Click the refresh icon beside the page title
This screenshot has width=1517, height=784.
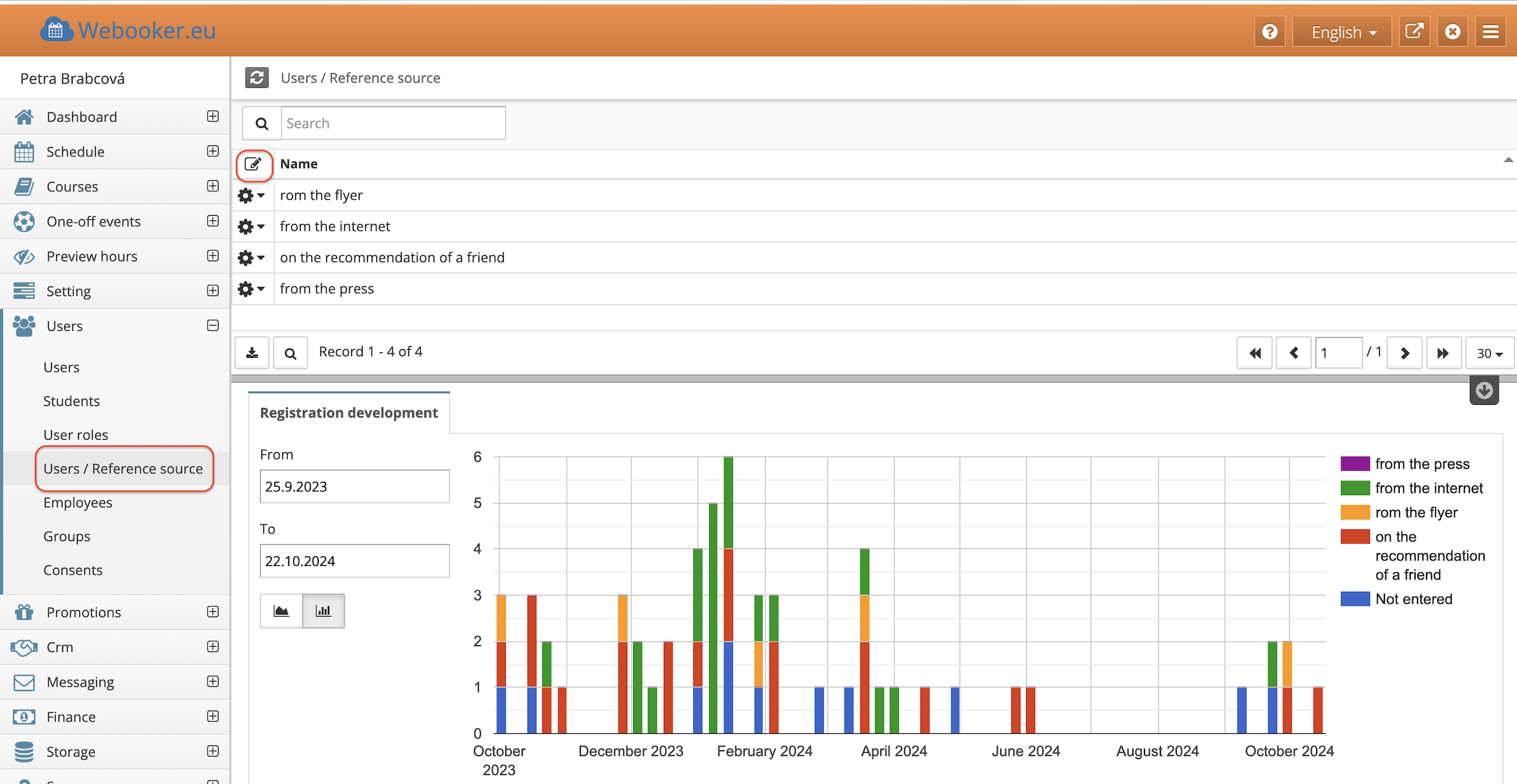pyautogui.click(x=256, y=78)
